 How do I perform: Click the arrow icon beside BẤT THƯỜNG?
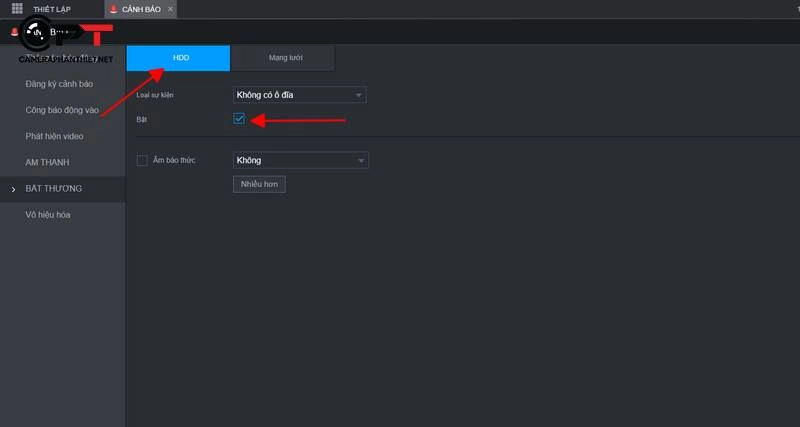pos(13,189)
